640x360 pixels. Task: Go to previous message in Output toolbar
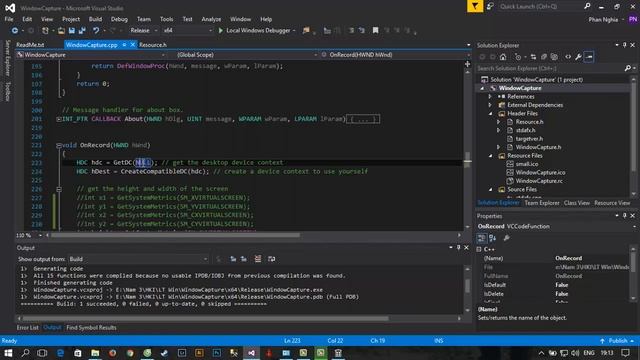point(233,259)
